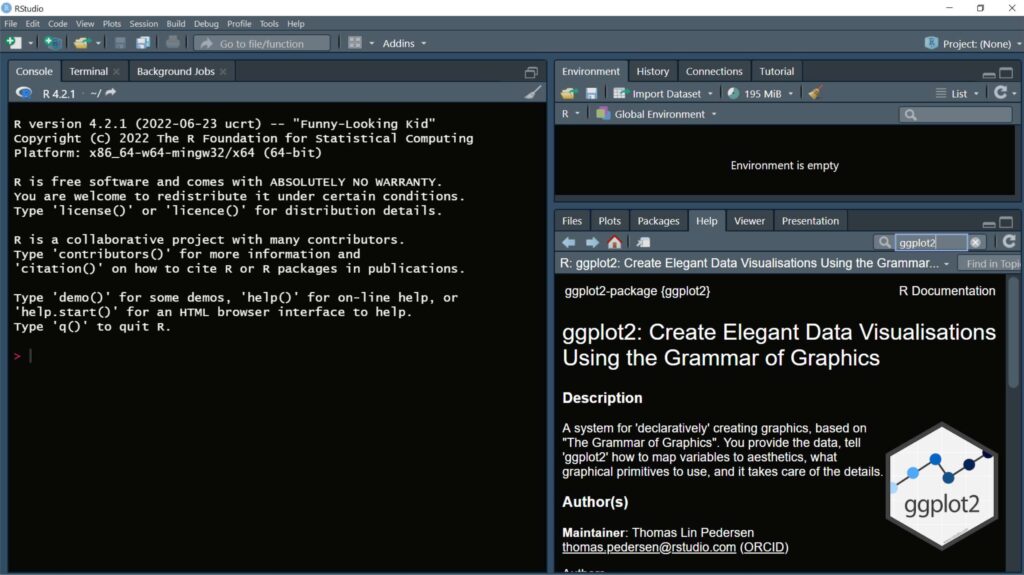Expand the recent files dropdown arrow
The height and width of the screenshot is (575, 1024).
[x=98, y=44]
